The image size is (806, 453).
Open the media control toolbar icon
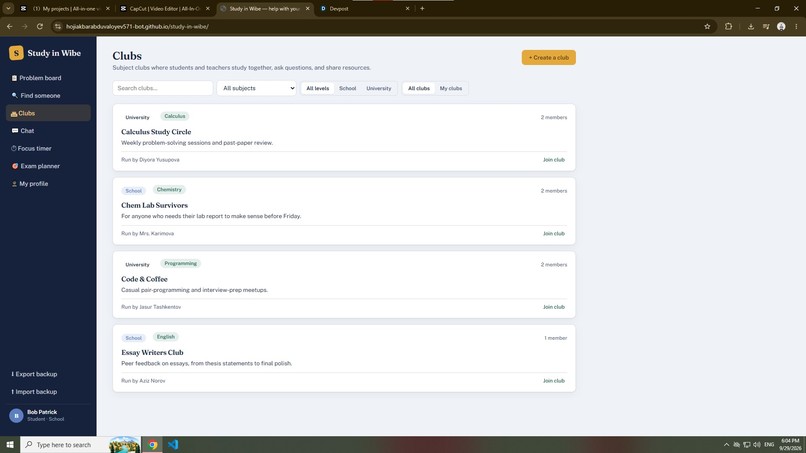[x=766, y=27]
